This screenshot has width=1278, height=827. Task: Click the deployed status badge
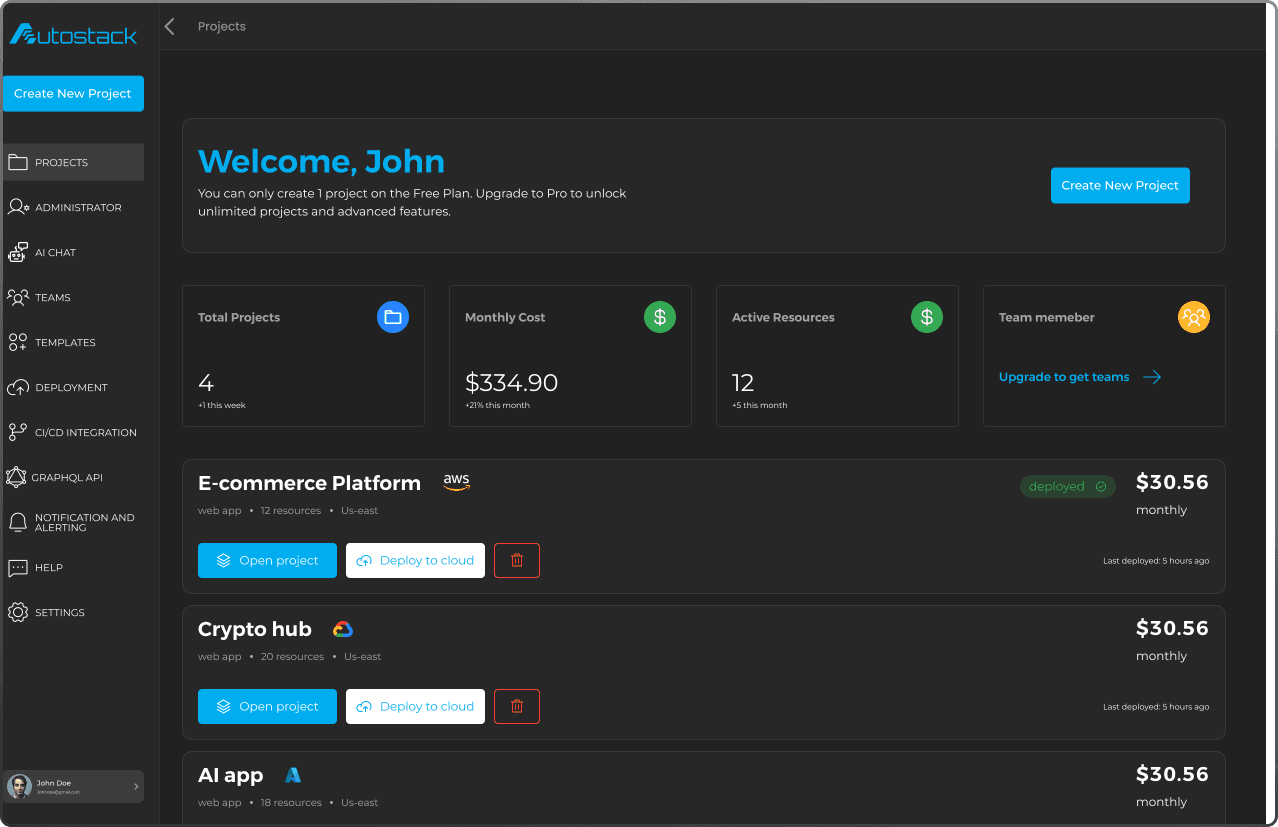pyautogui.click(x=1067, y=486)
